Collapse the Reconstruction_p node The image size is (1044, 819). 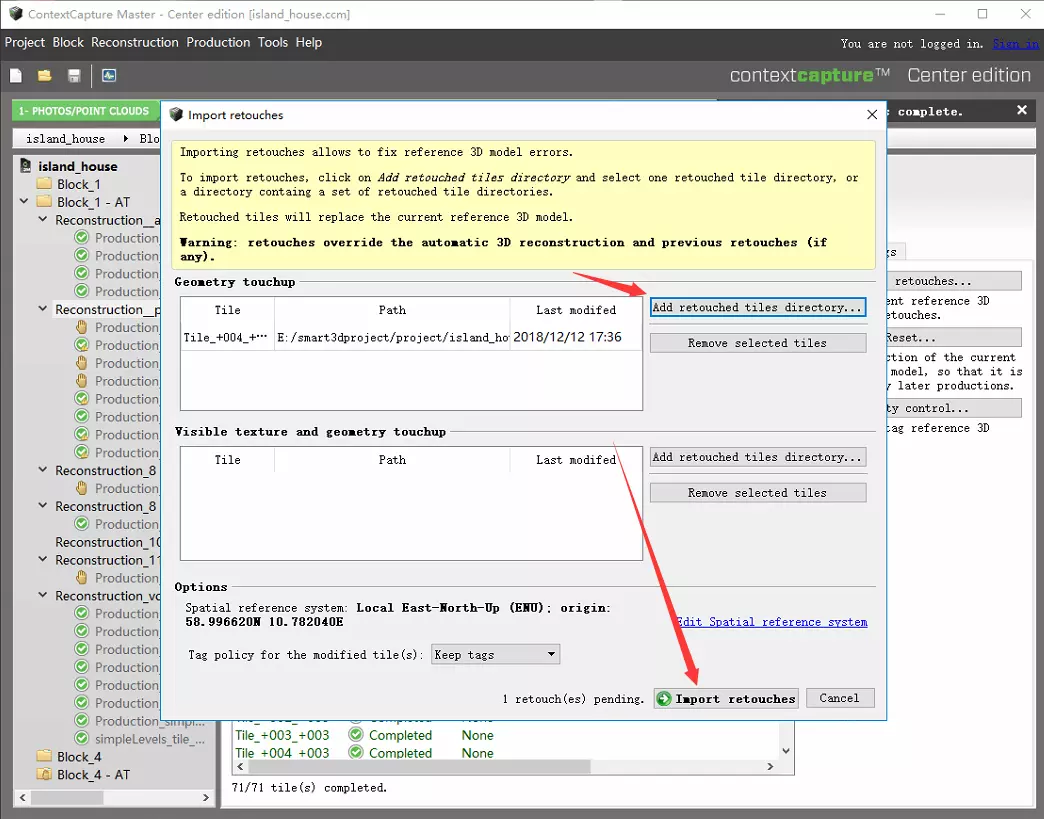click(43, 308)
